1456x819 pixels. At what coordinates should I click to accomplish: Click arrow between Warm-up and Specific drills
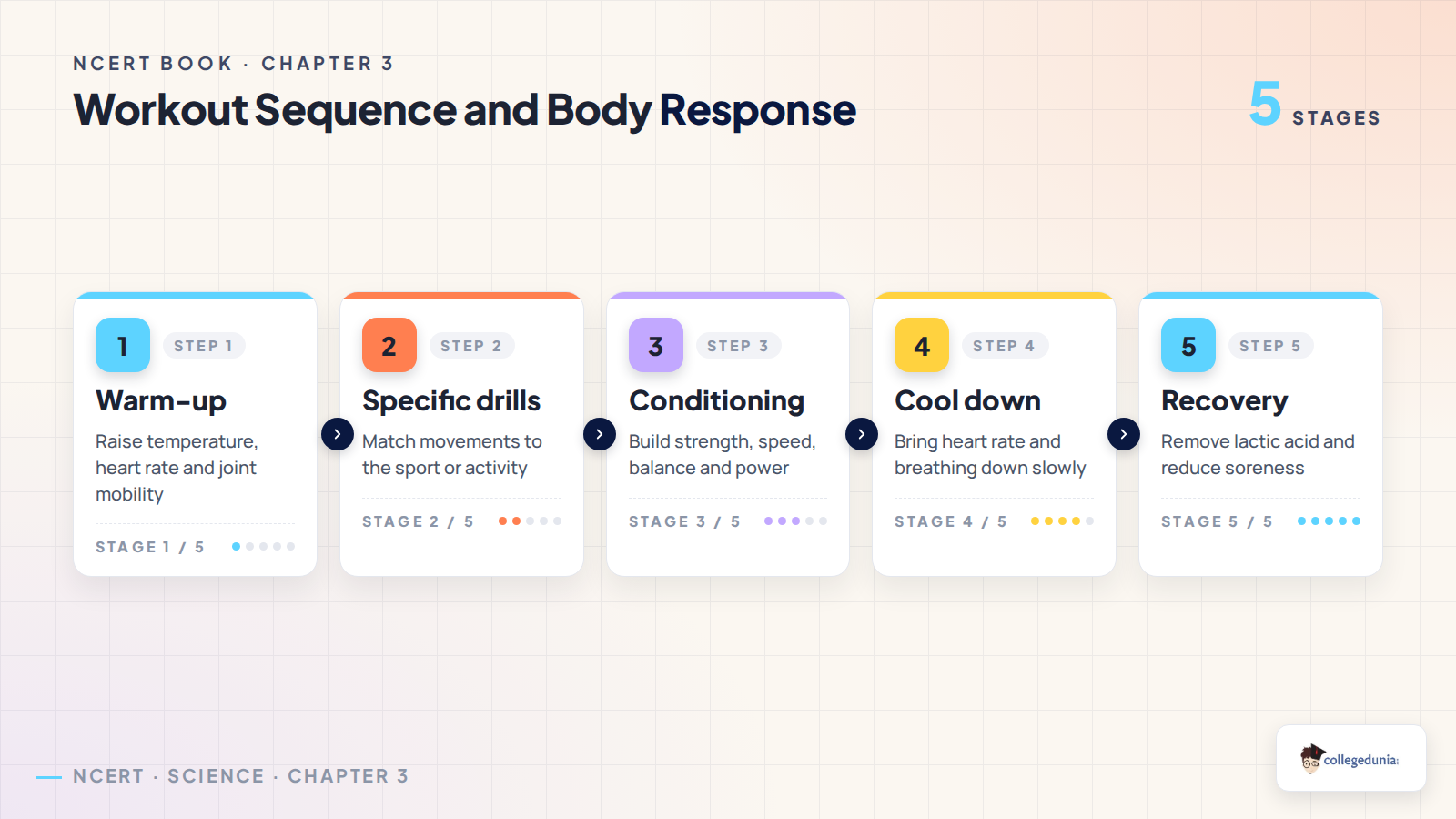tap(338, 434)
